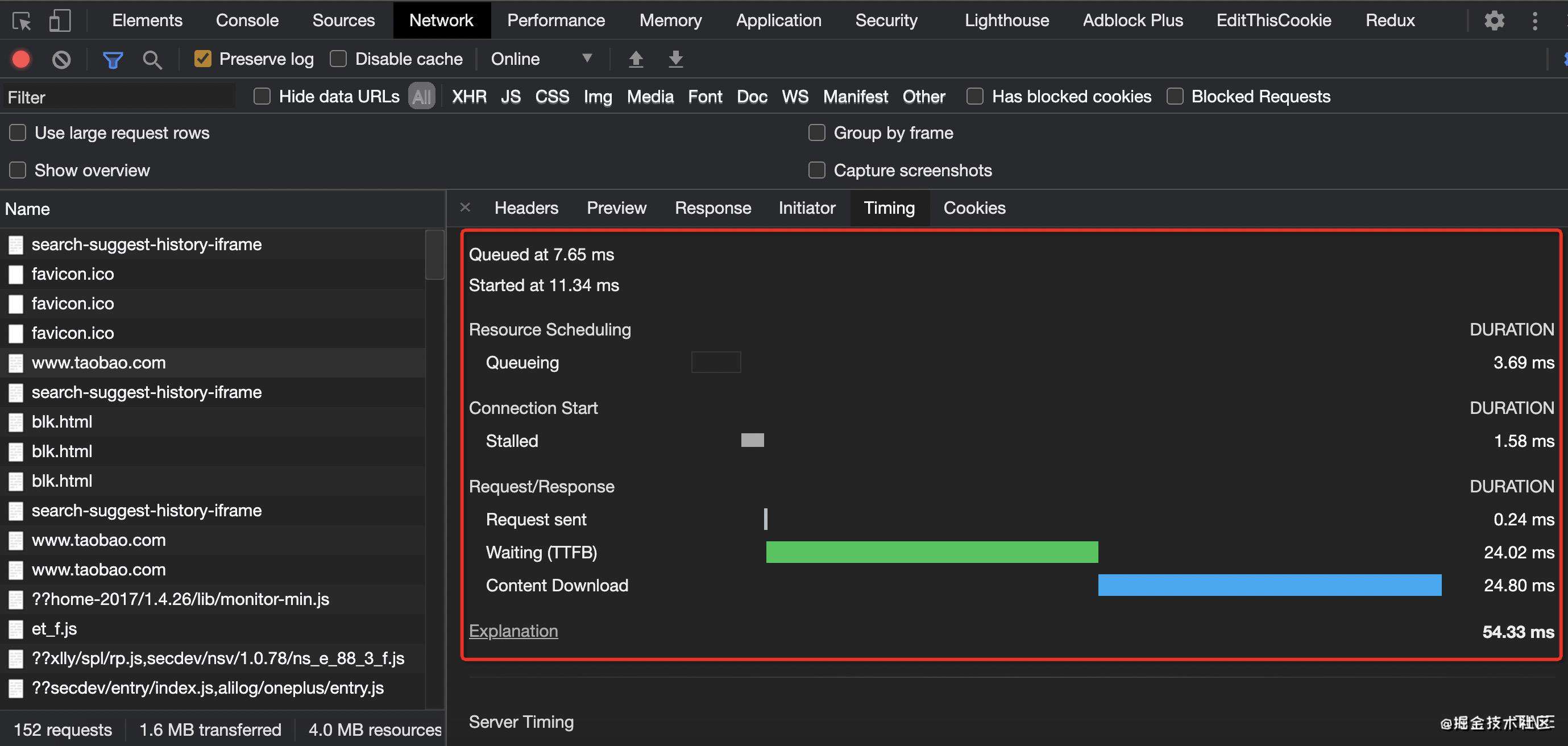
Task: Open the Console panel
Action: click(x=247, y=20)
